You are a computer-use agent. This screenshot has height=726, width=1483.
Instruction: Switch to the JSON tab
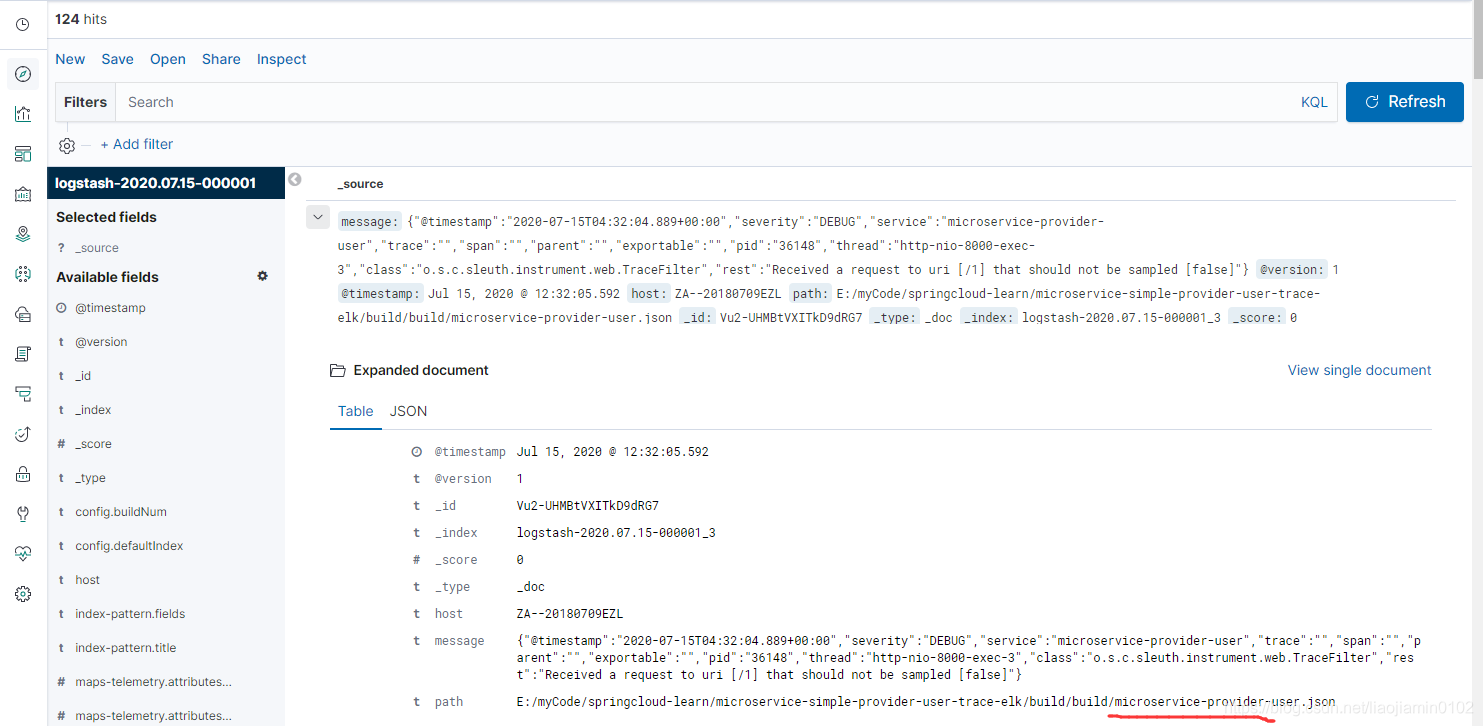[408, 411]
